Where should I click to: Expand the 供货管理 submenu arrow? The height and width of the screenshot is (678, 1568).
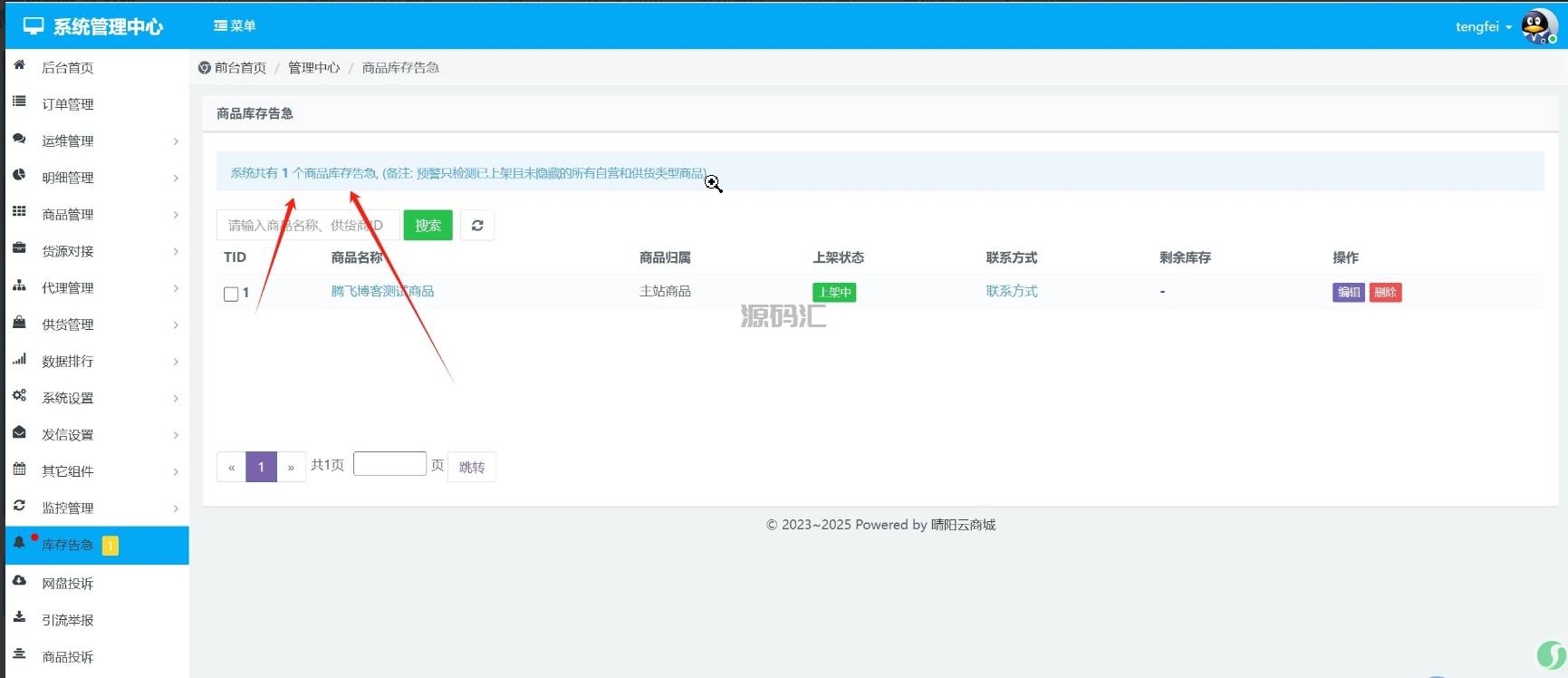176,324
